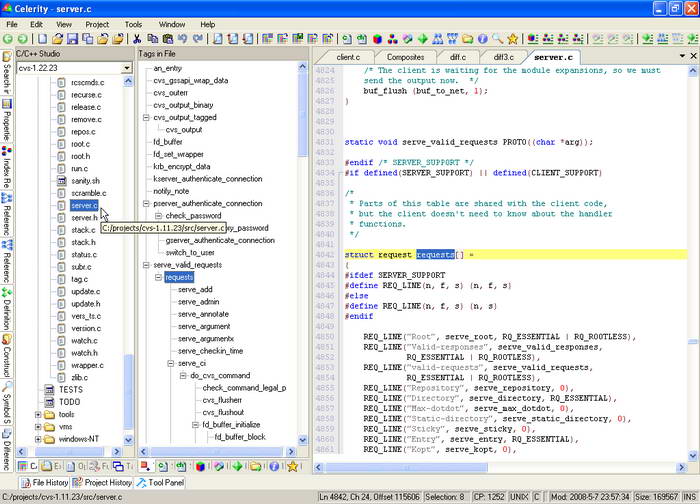Expand the windows-NT folder node
Viewport: 700px width, 504px height.
coord(38,438)
